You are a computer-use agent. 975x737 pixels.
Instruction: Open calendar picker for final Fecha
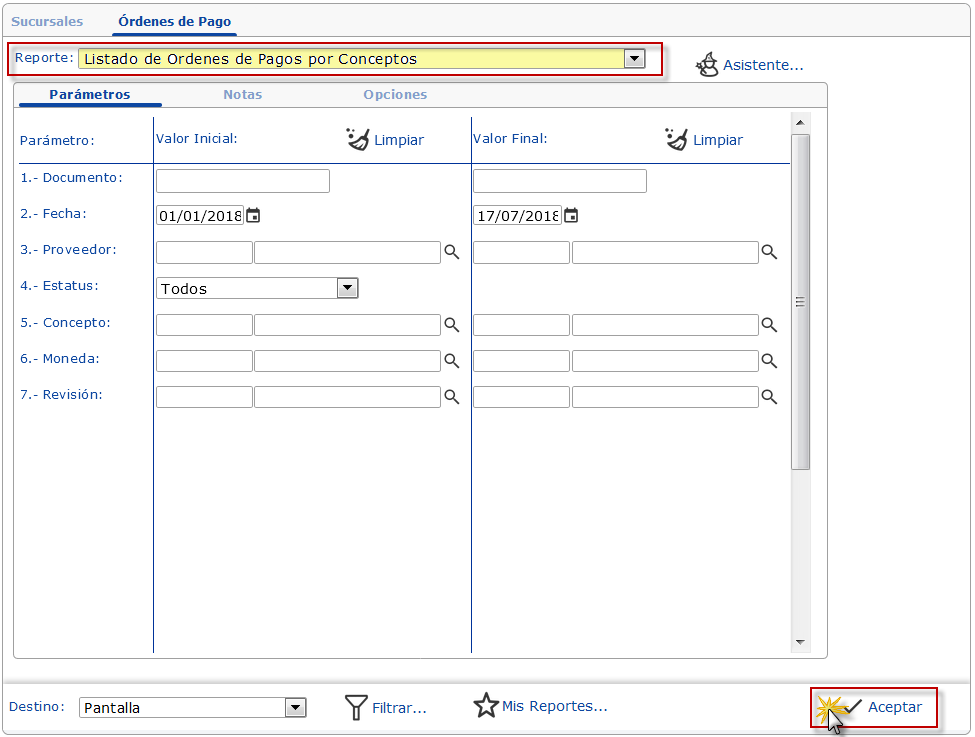tap(571, 215)
